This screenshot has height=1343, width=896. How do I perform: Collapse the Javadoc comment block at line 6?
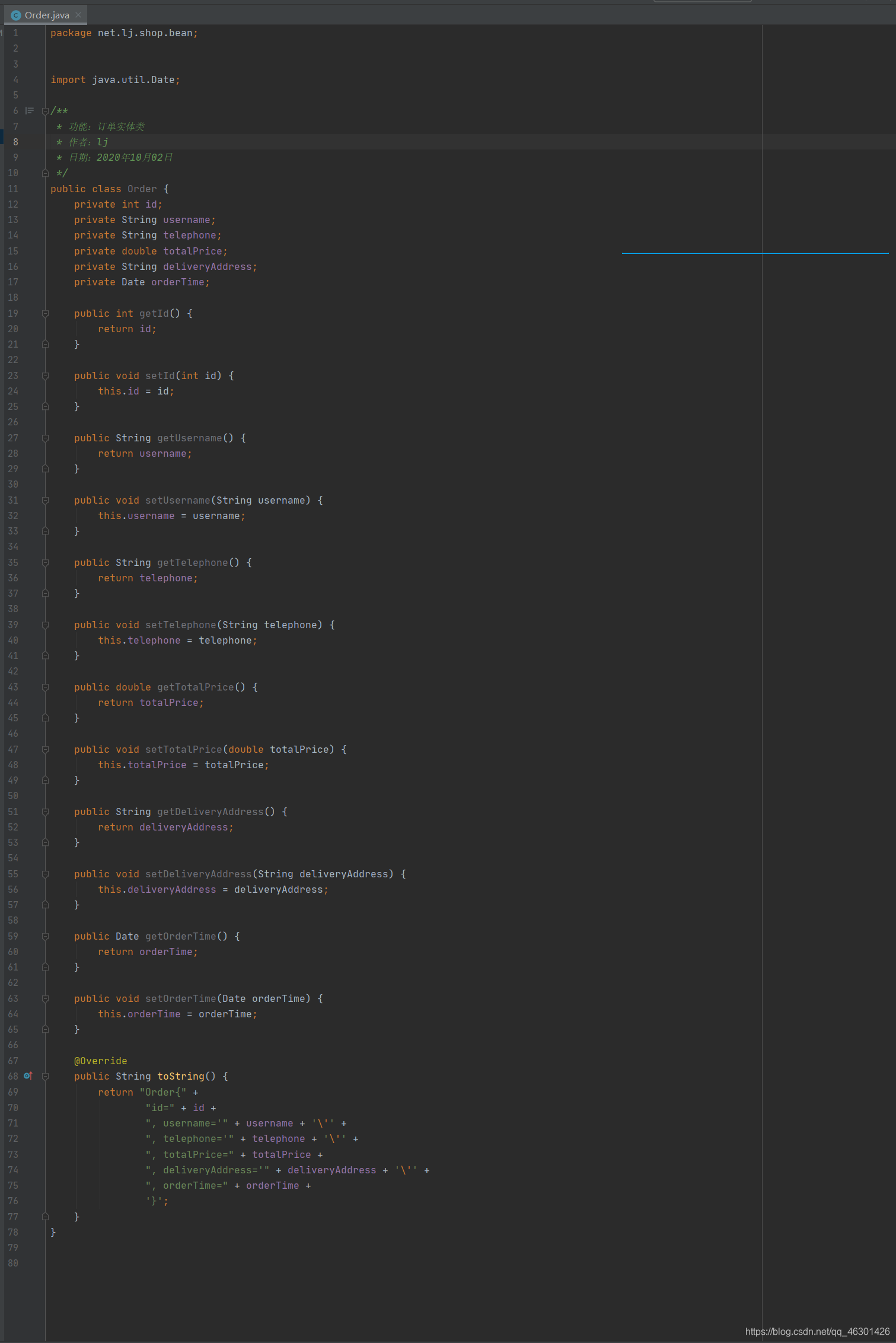[x=45, y=111]
